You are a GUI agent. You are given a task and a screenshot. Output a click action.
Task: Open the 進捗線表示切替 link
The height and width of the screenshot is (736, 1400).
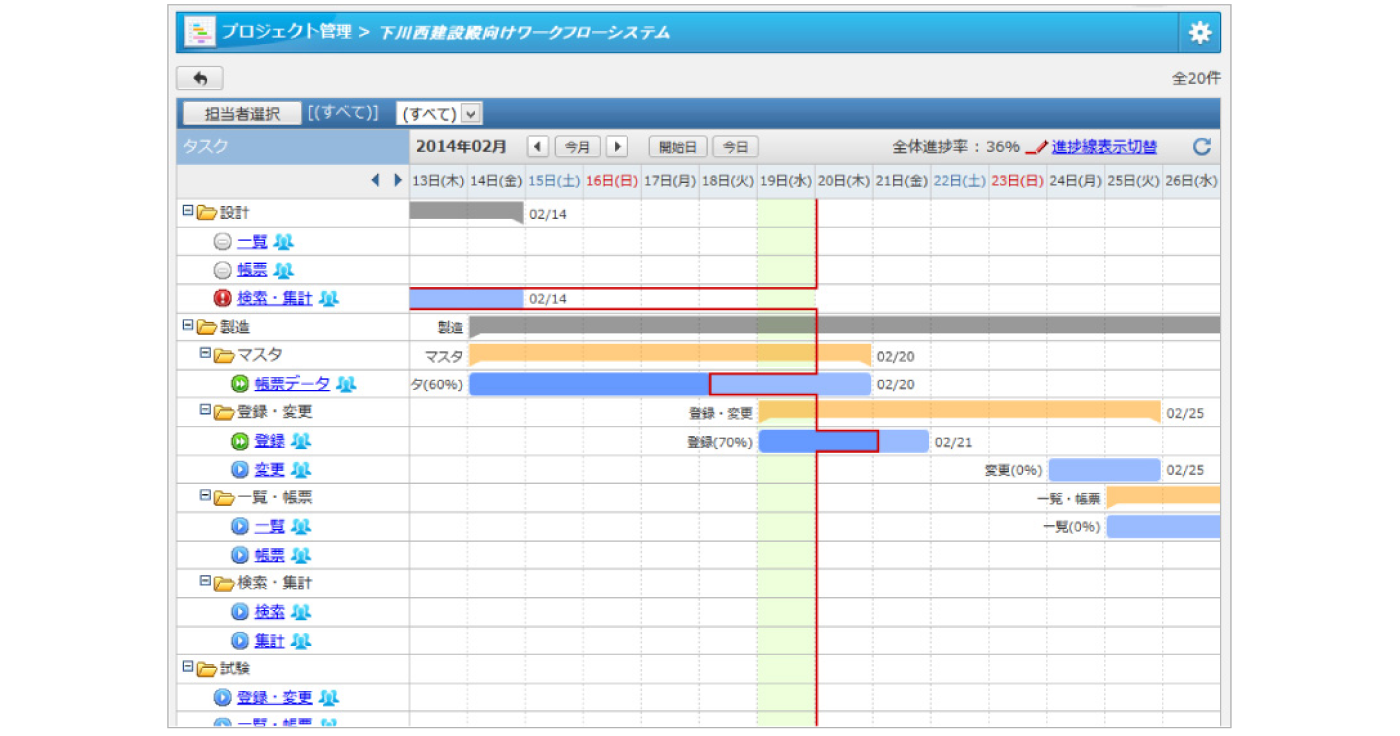1104,147
